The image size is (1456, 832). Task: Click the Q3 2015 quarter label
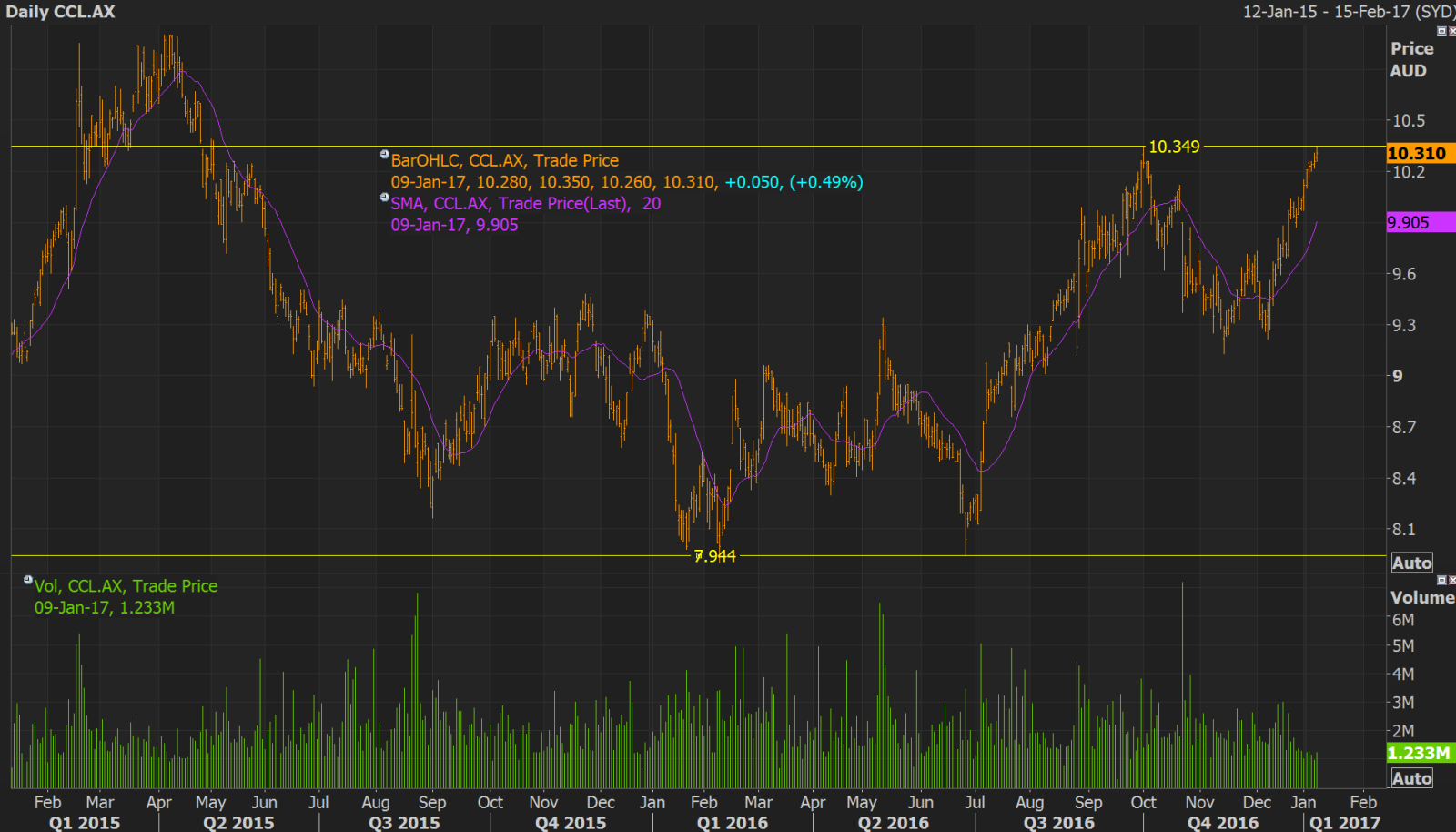[404, 823]
